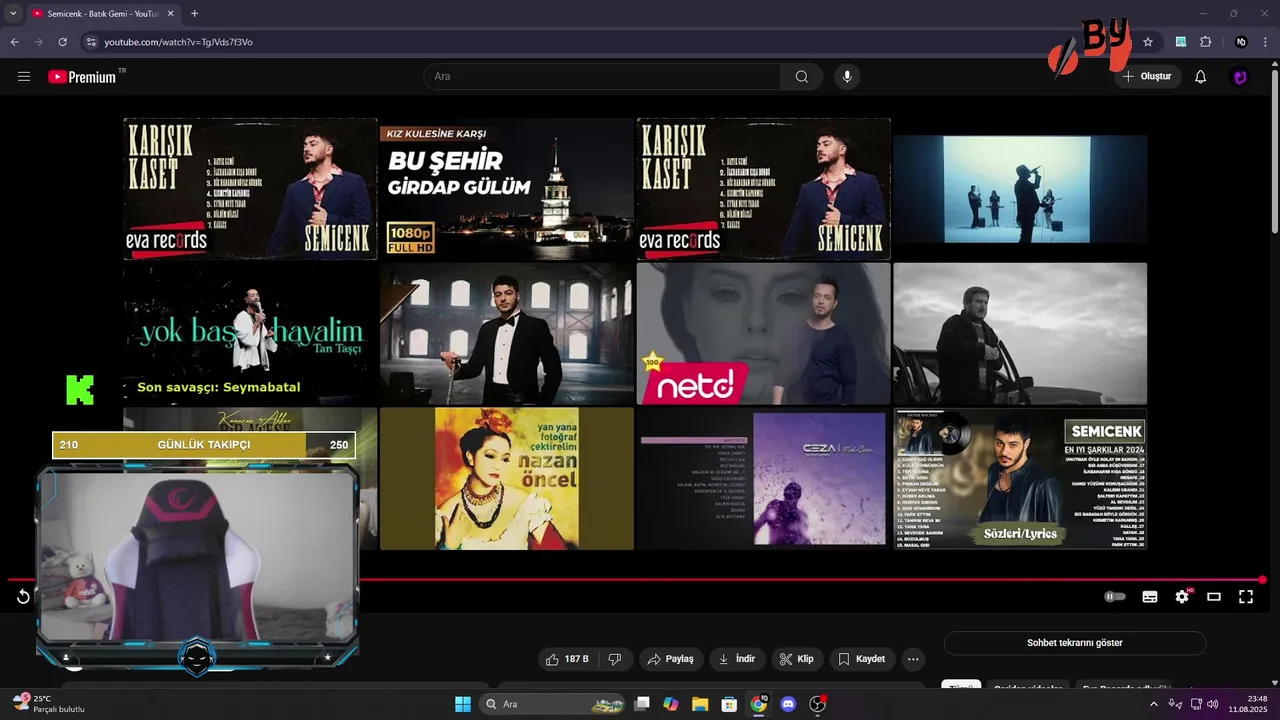Viewport: 1280px width, 720px height.
Task: View site information icon in address bar
Action: click(x=90, y=42)
